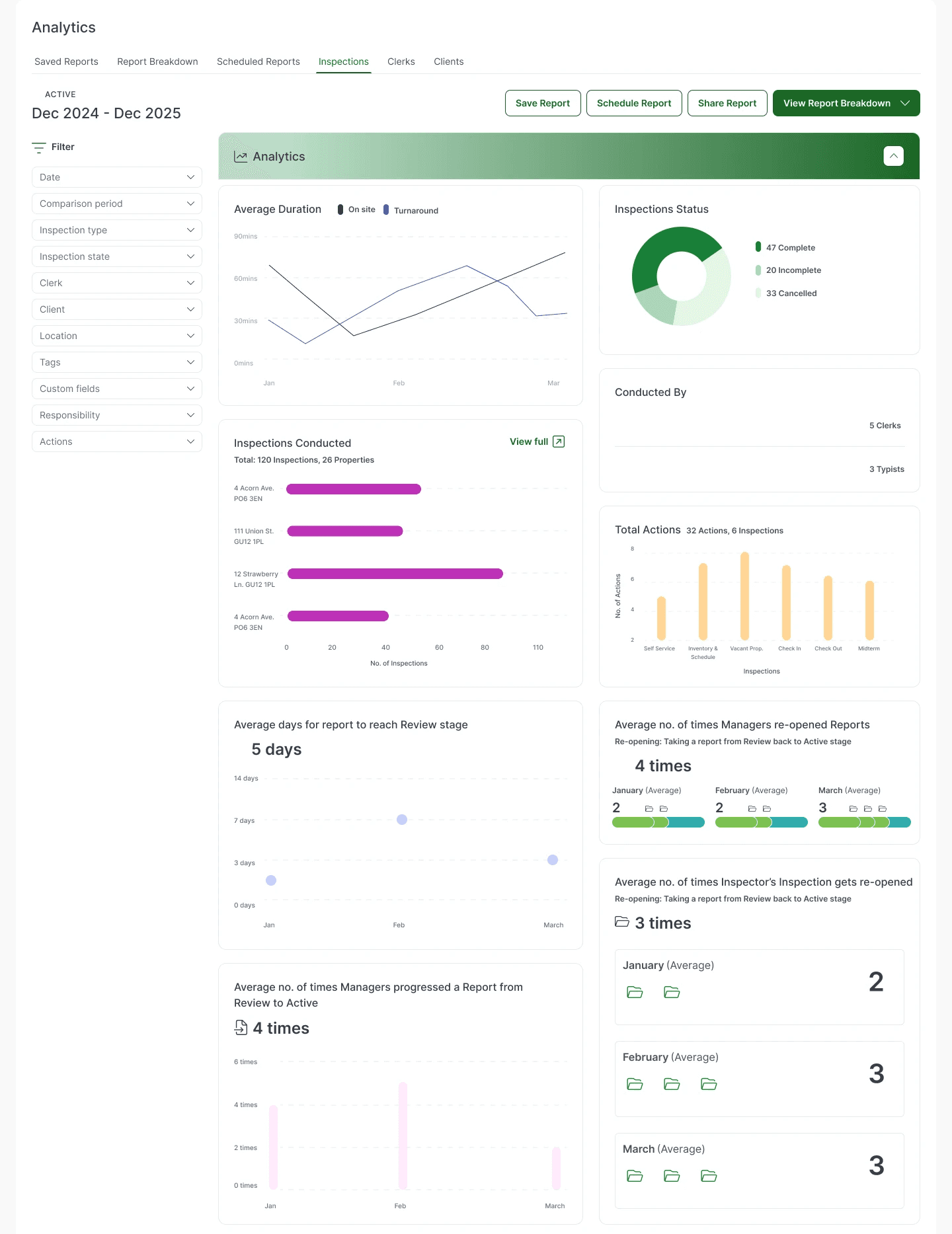This screenshot has height=1234, width=952.
Task: Click the Filter lines icon
Action: [39, 147]
